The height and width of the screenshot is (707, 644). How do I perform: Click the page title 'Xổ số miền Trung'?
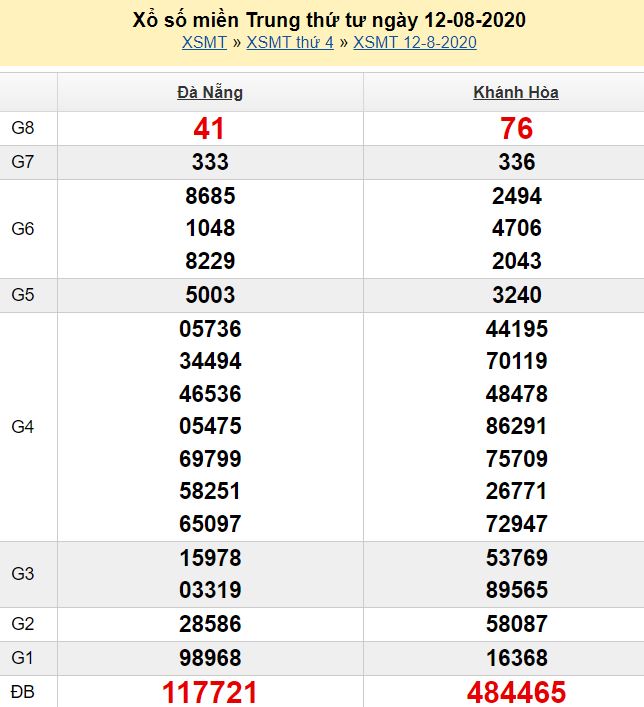click(x=329, y=20)
